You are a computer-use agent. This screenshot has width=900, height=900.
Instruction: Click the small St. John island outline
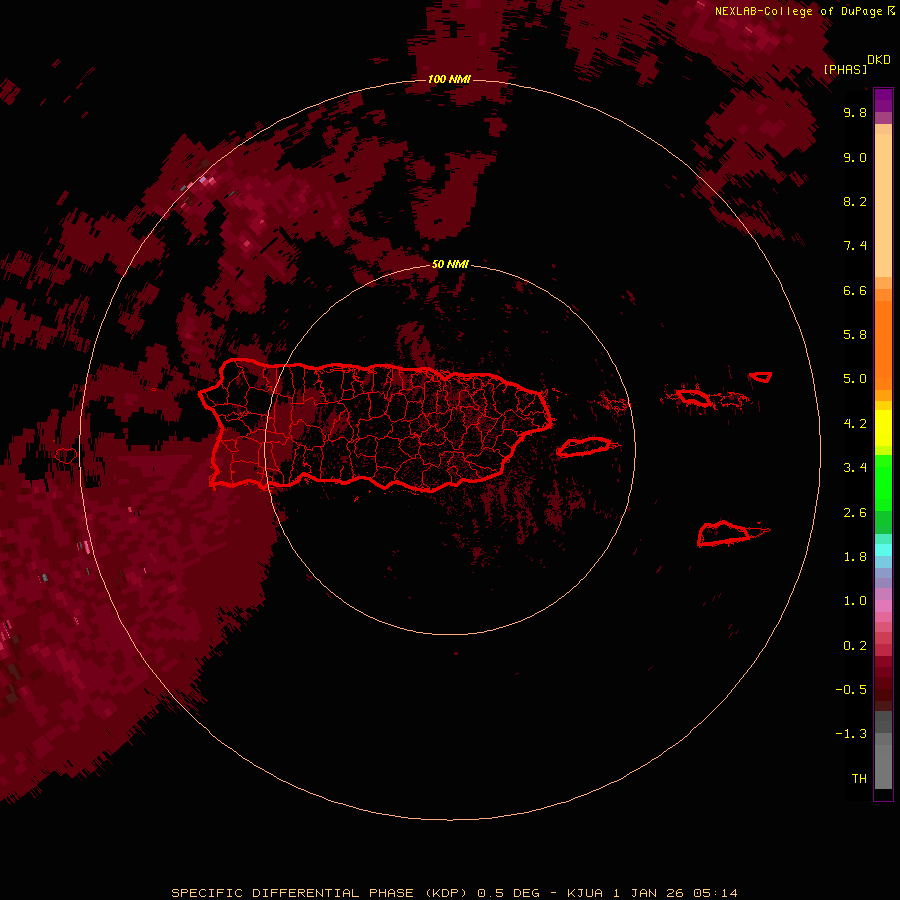coord(761,377)
